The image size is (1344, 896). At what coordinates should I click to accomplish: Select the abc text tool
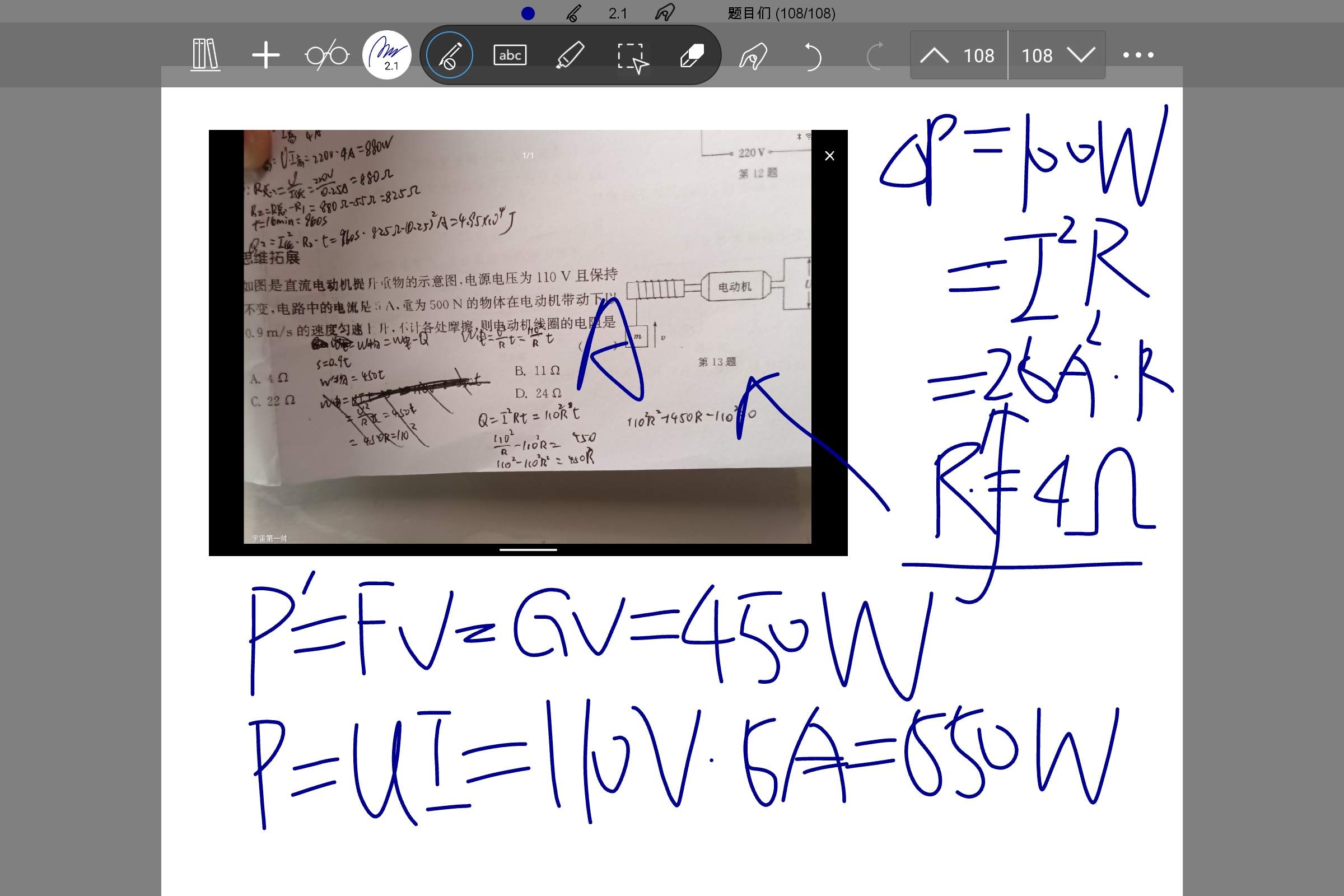[x=510, y=54]
